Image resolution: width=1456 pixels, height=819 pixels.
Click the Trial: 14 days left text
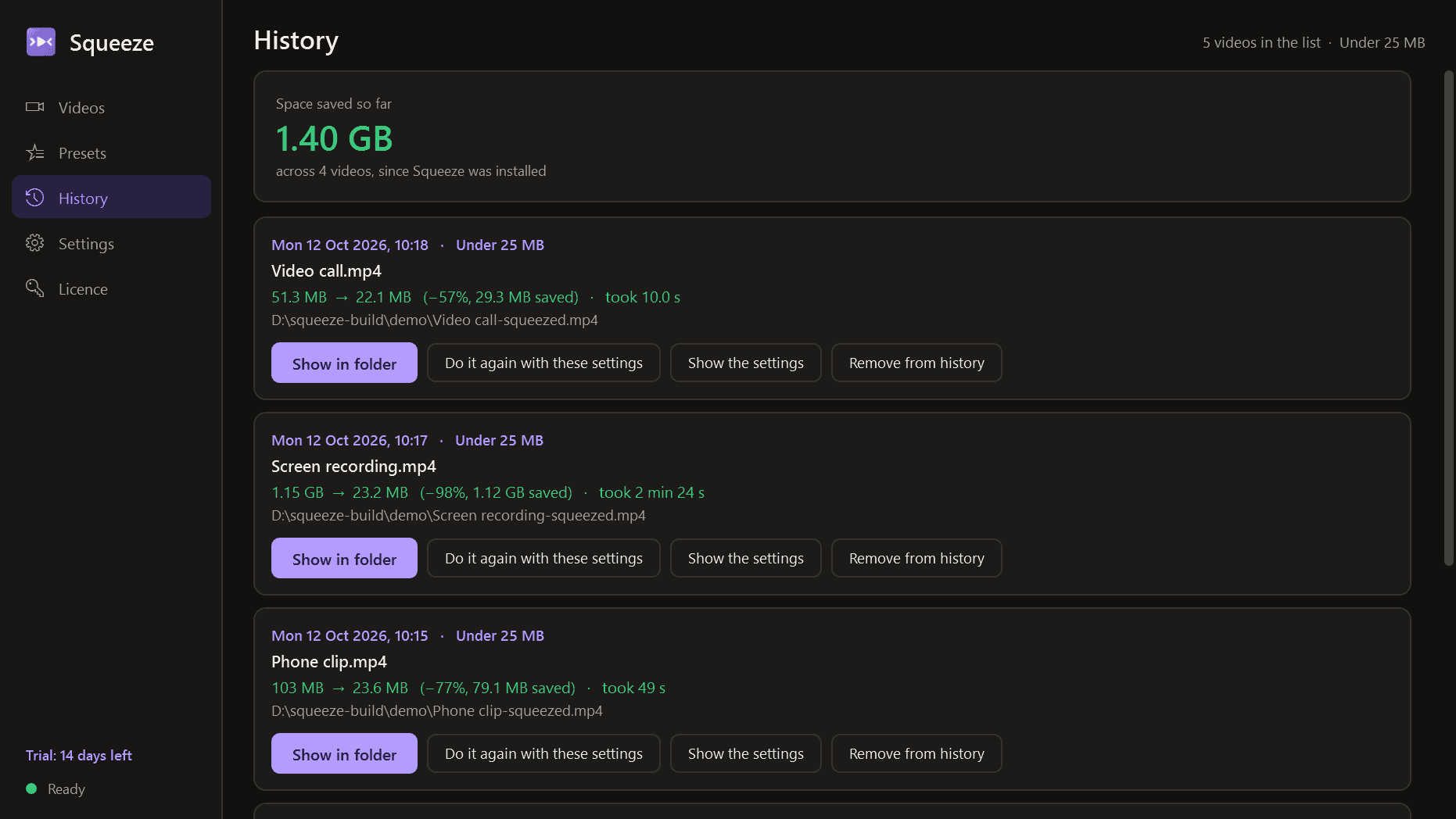pos(79,755)
